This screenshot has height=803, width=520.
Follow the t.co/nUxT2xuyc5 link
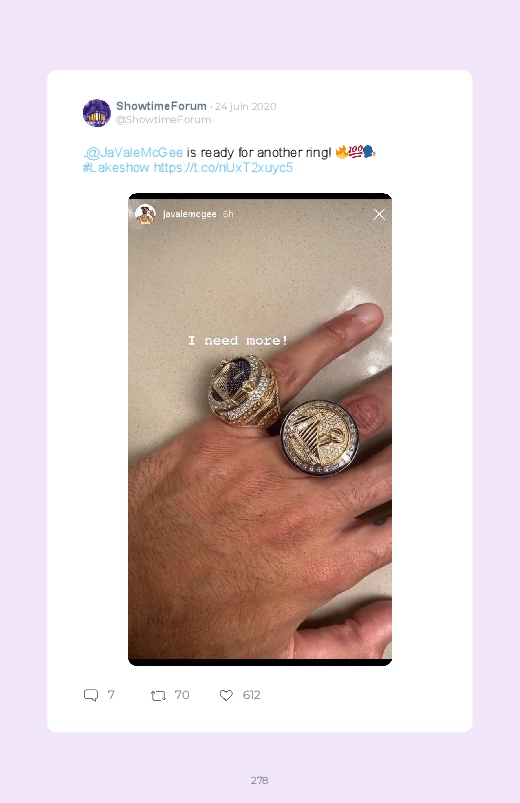point(223,167)
